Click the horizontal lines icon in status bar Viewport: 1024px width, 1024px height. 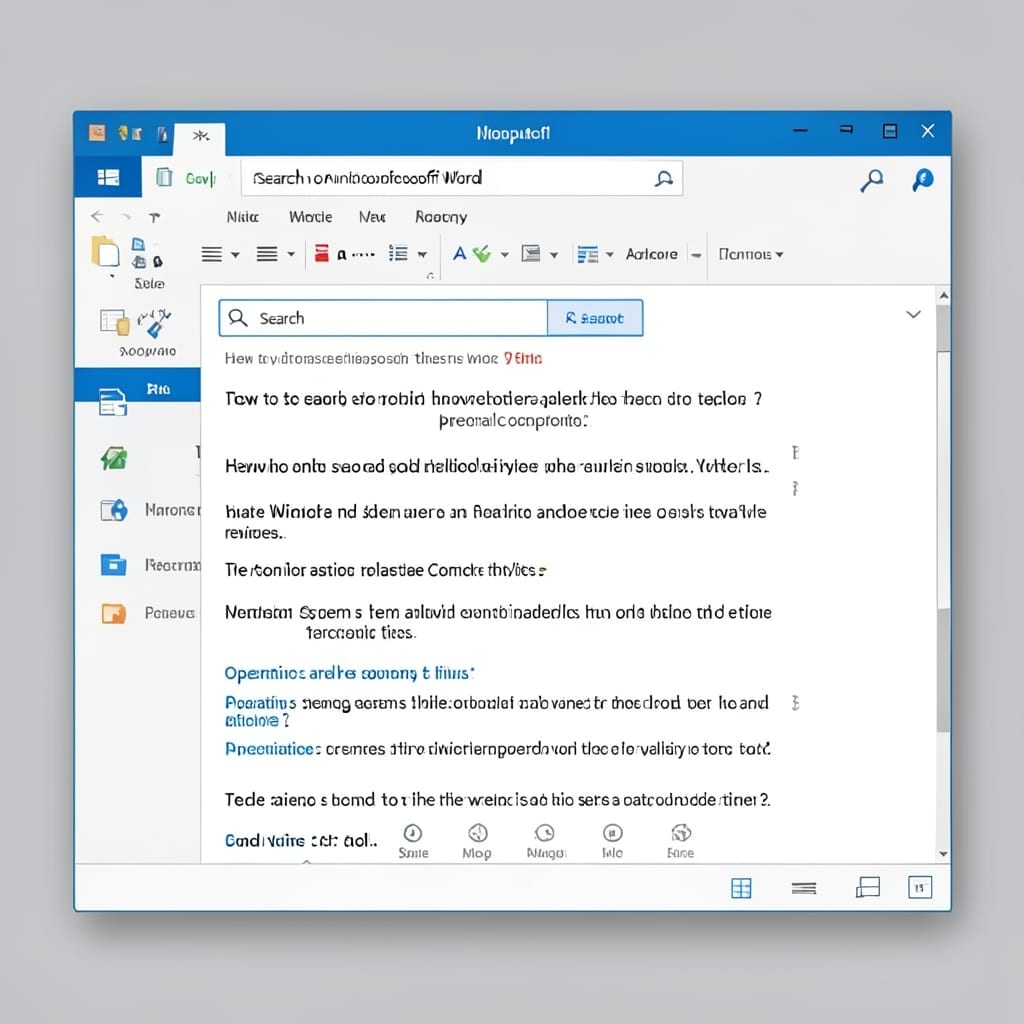804,888
